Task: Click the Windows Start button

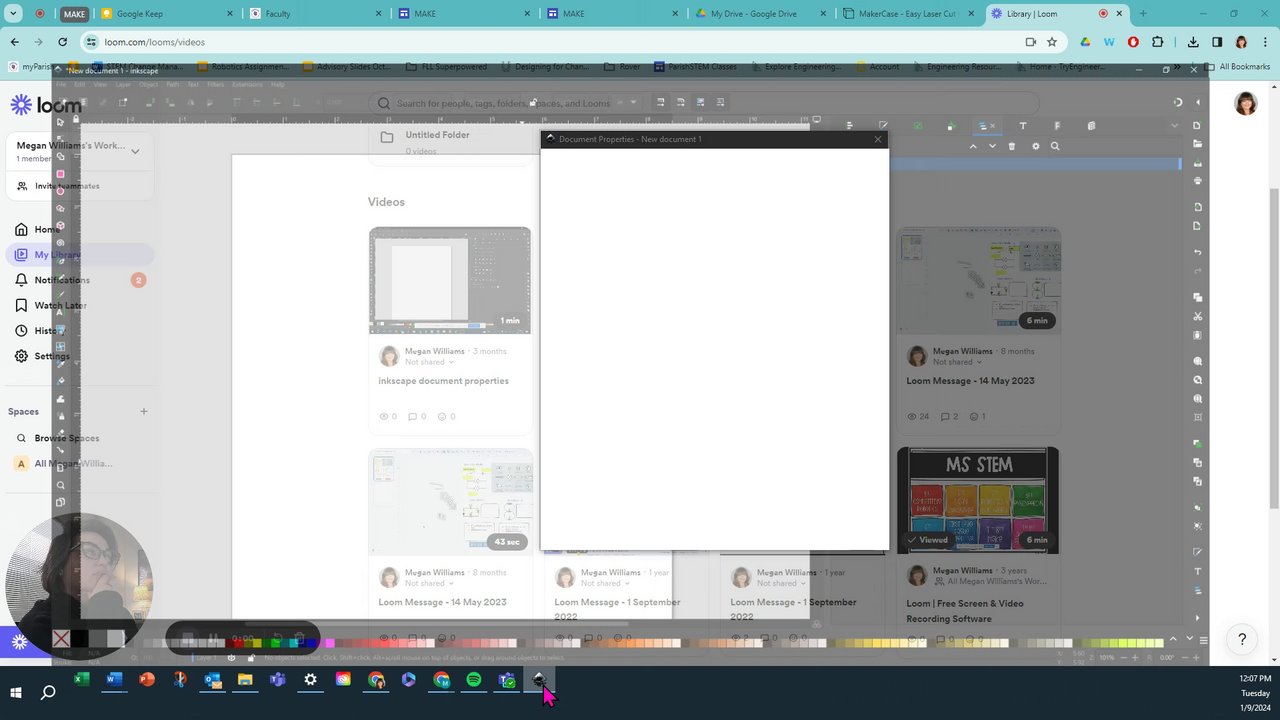Action: 16,692
